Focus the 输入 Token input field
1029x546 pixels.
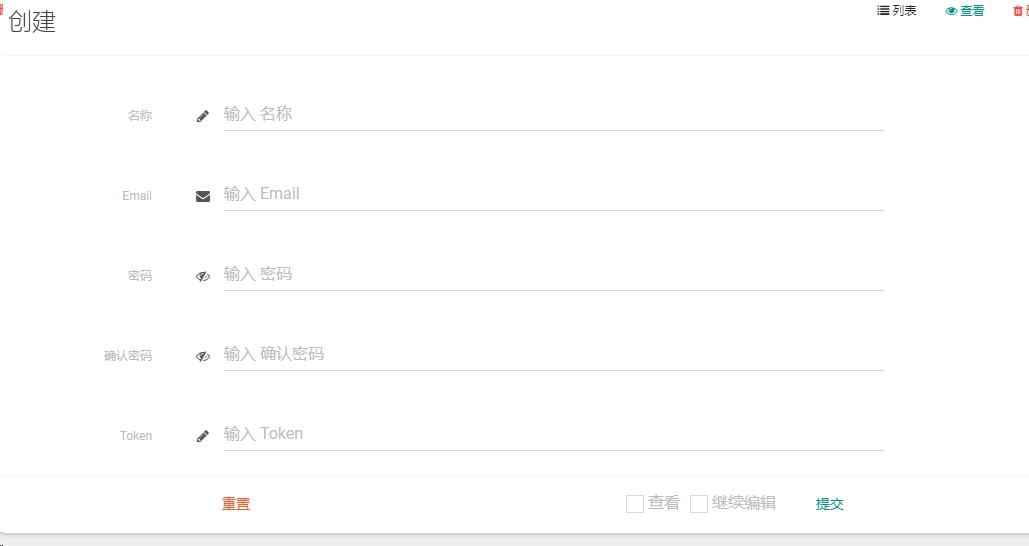click(554, 434)
